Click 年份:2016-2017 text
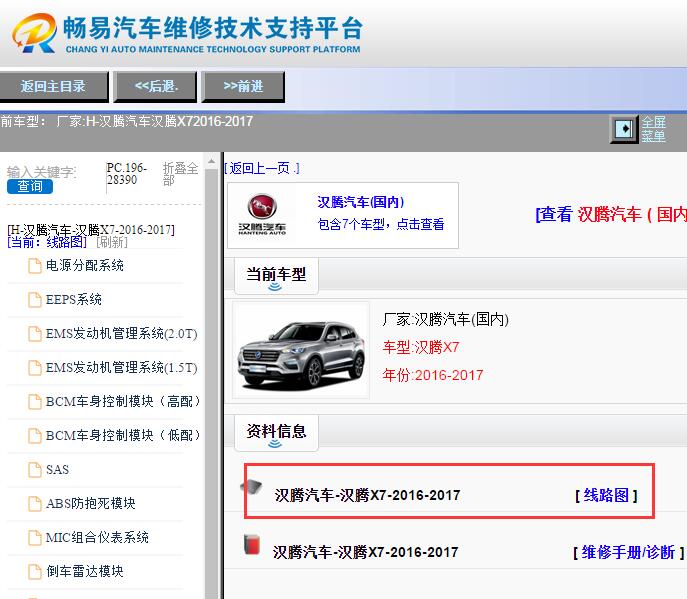The width and height of the screenshot is (687, 599). (x=432, y=375)
